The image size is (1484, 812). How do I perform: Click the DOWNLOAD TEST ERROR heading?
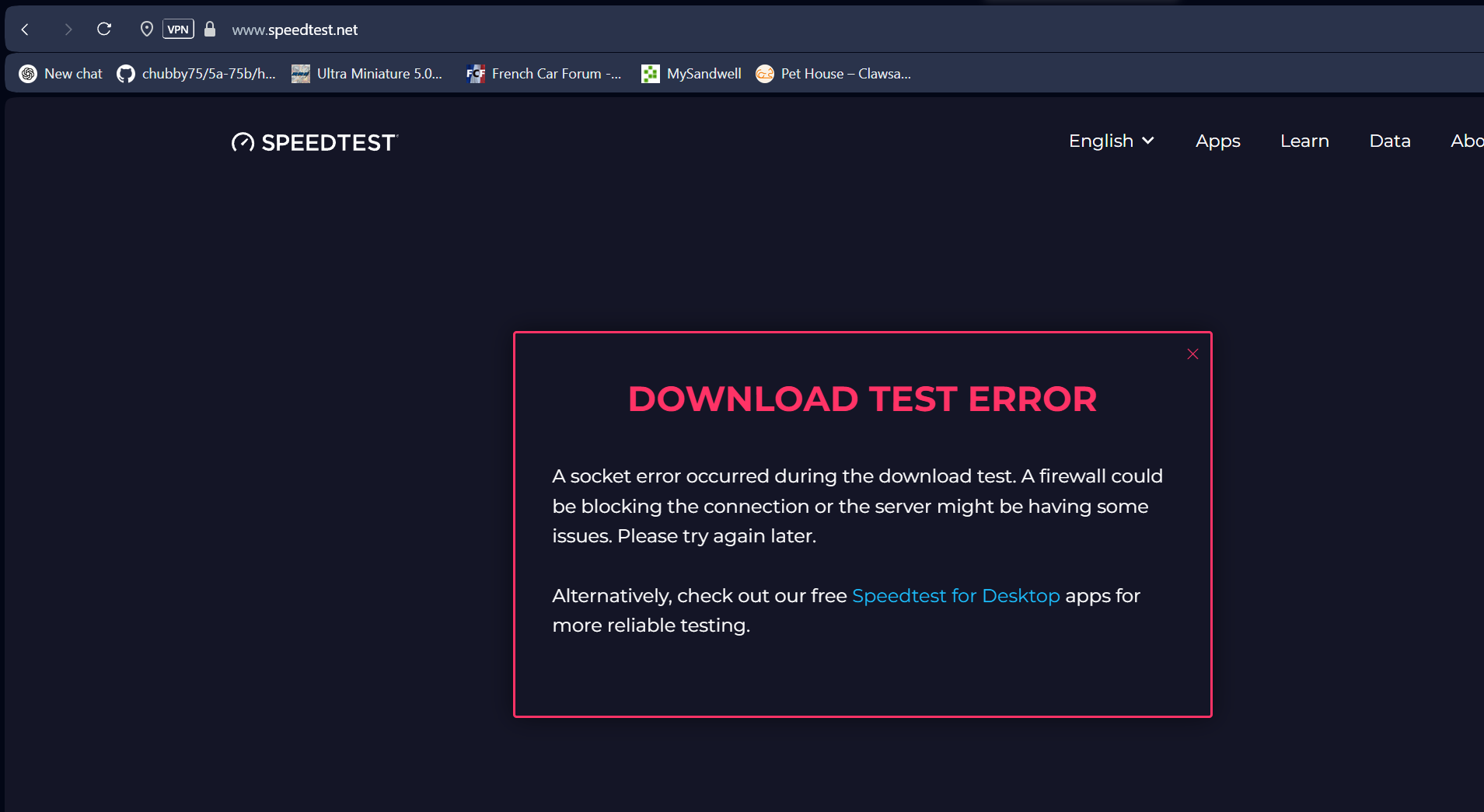[x=863, y=399]
